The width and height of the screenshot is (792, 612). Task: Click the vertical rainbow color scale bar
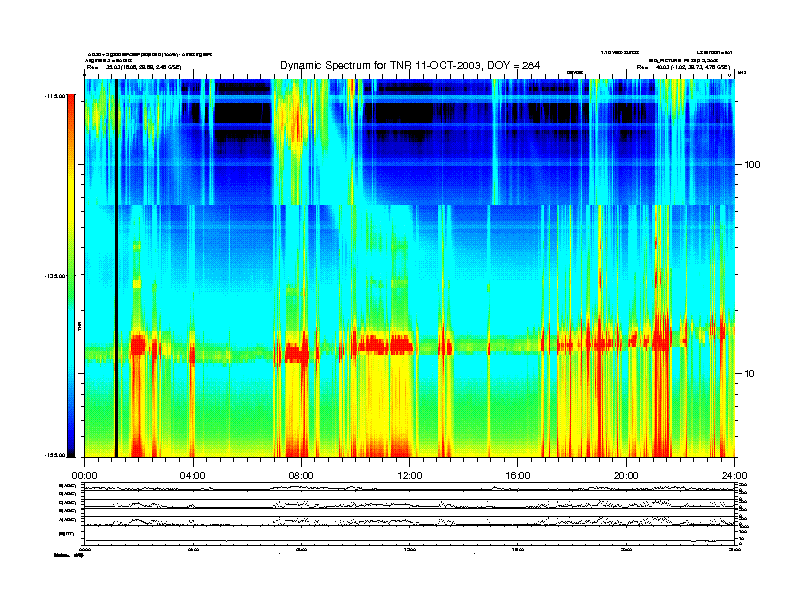[x=71, y=276]
